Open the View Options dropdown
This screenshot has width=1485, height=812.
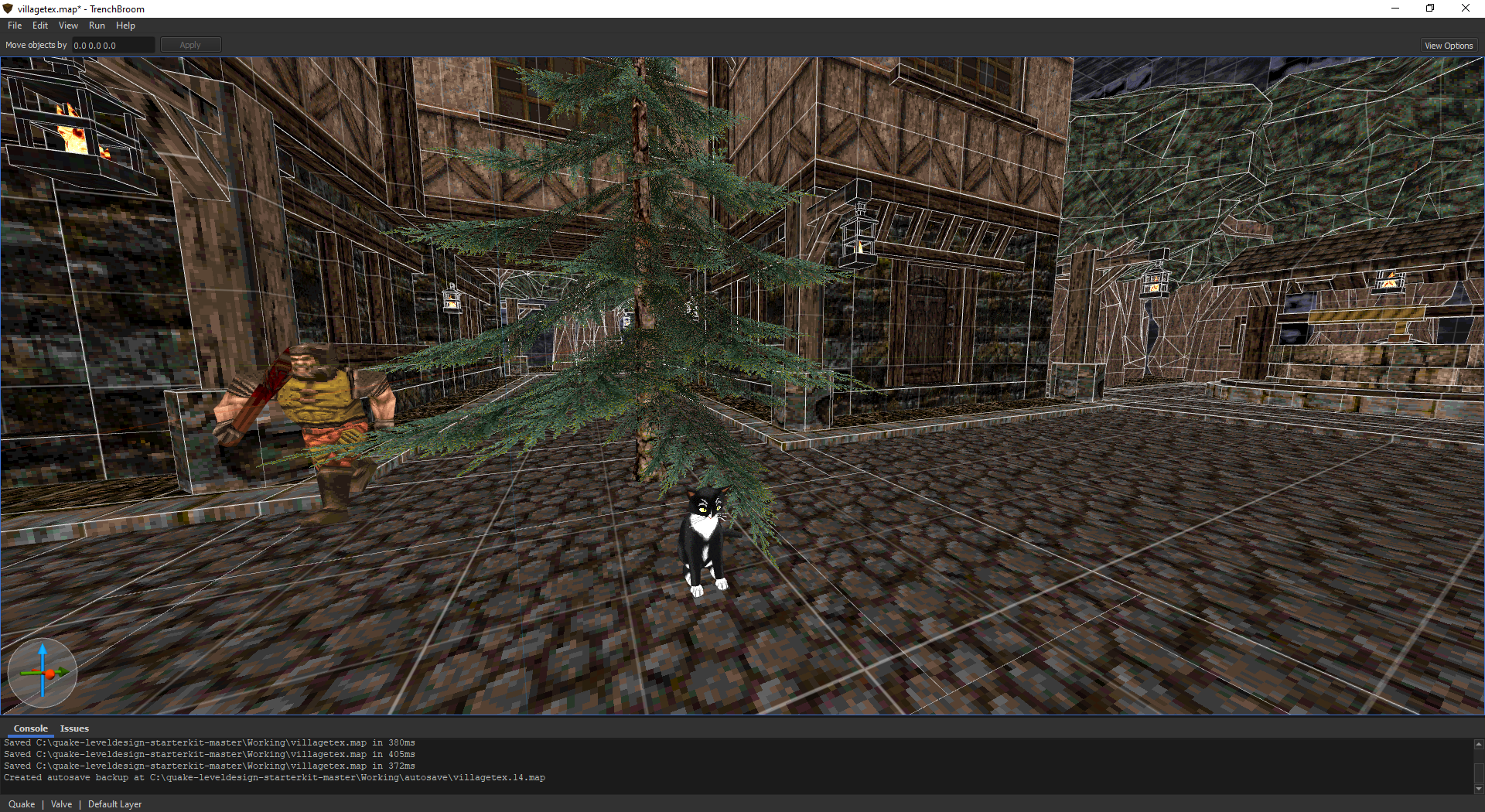(x=1449, y=46)
